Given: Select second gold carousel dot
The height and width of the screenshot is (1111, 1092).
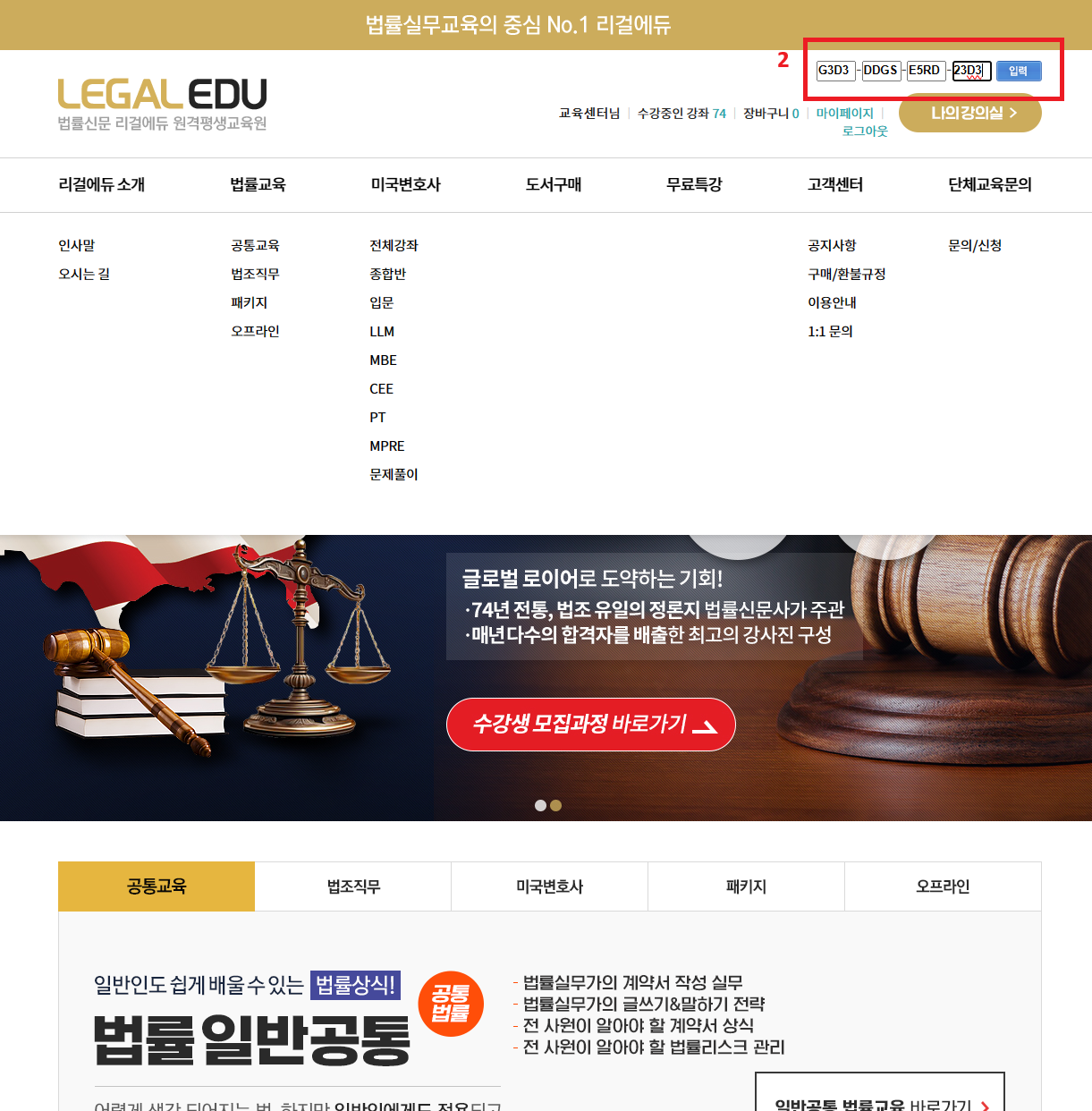Looking at the screenshot, I should tap(555, 806).
